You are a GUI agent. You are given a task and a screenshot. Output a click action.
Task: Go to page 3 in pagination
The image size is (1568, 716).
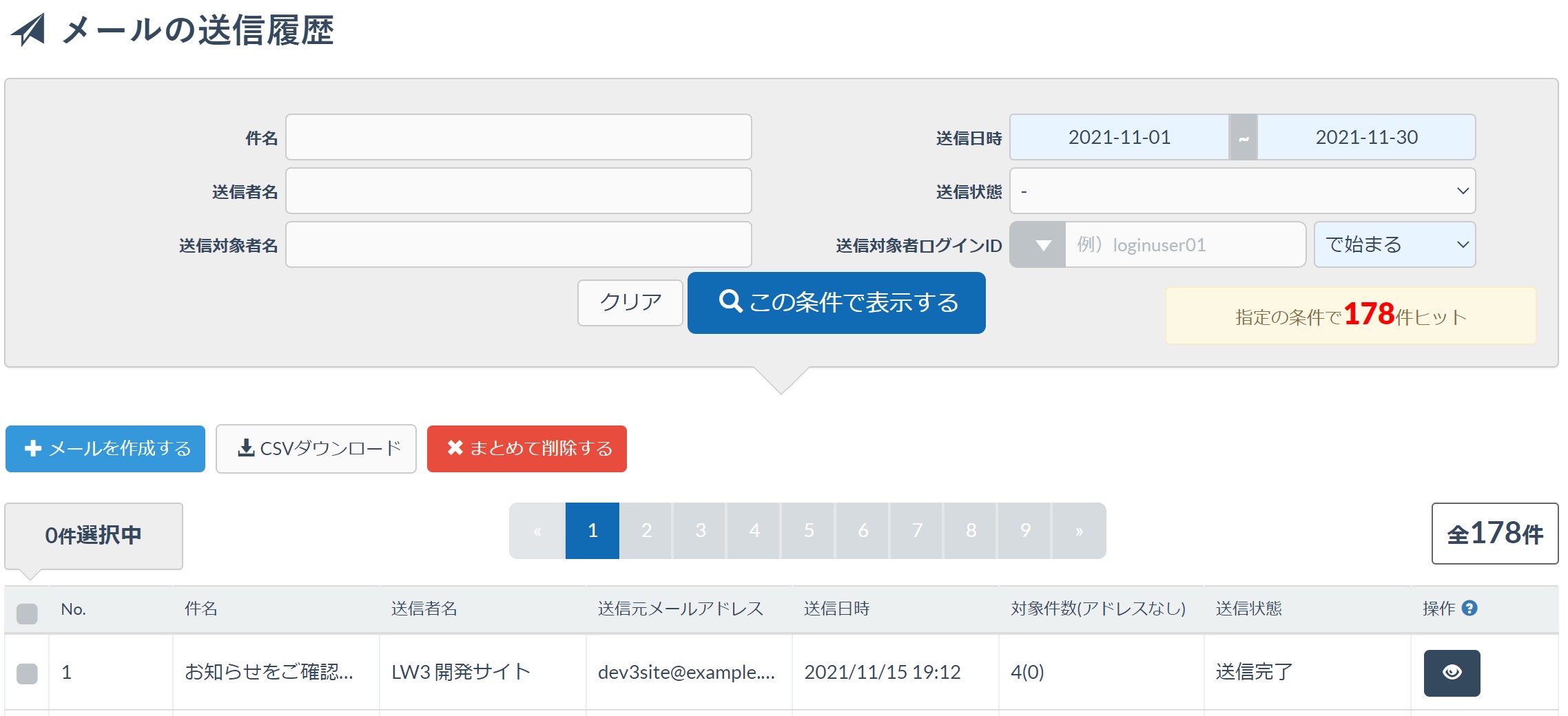[700, 530]
